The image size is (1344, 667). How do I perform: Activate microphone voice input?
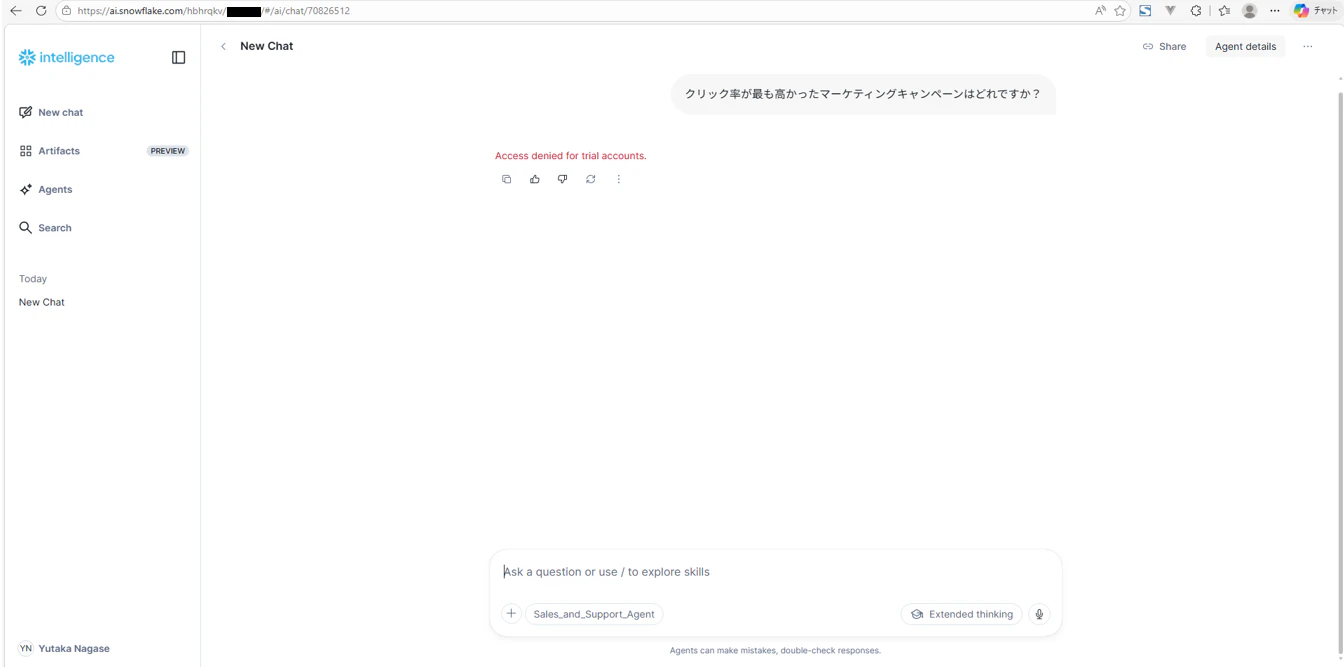point(1039,614)
